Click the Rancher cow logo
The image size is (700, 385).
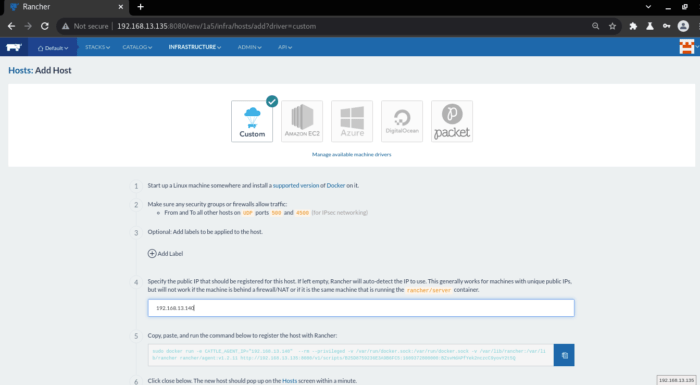(14, 47)
